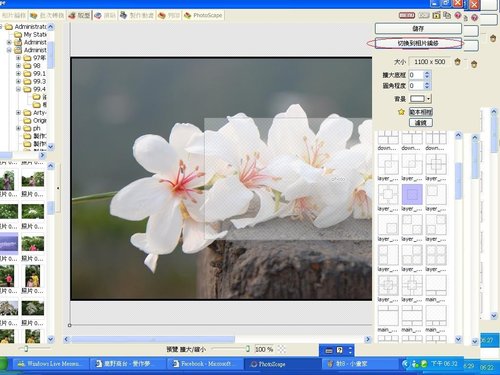Click the 濾鏡 button
The width and height of the screenshot is (500, 375).
click(421, 123)
